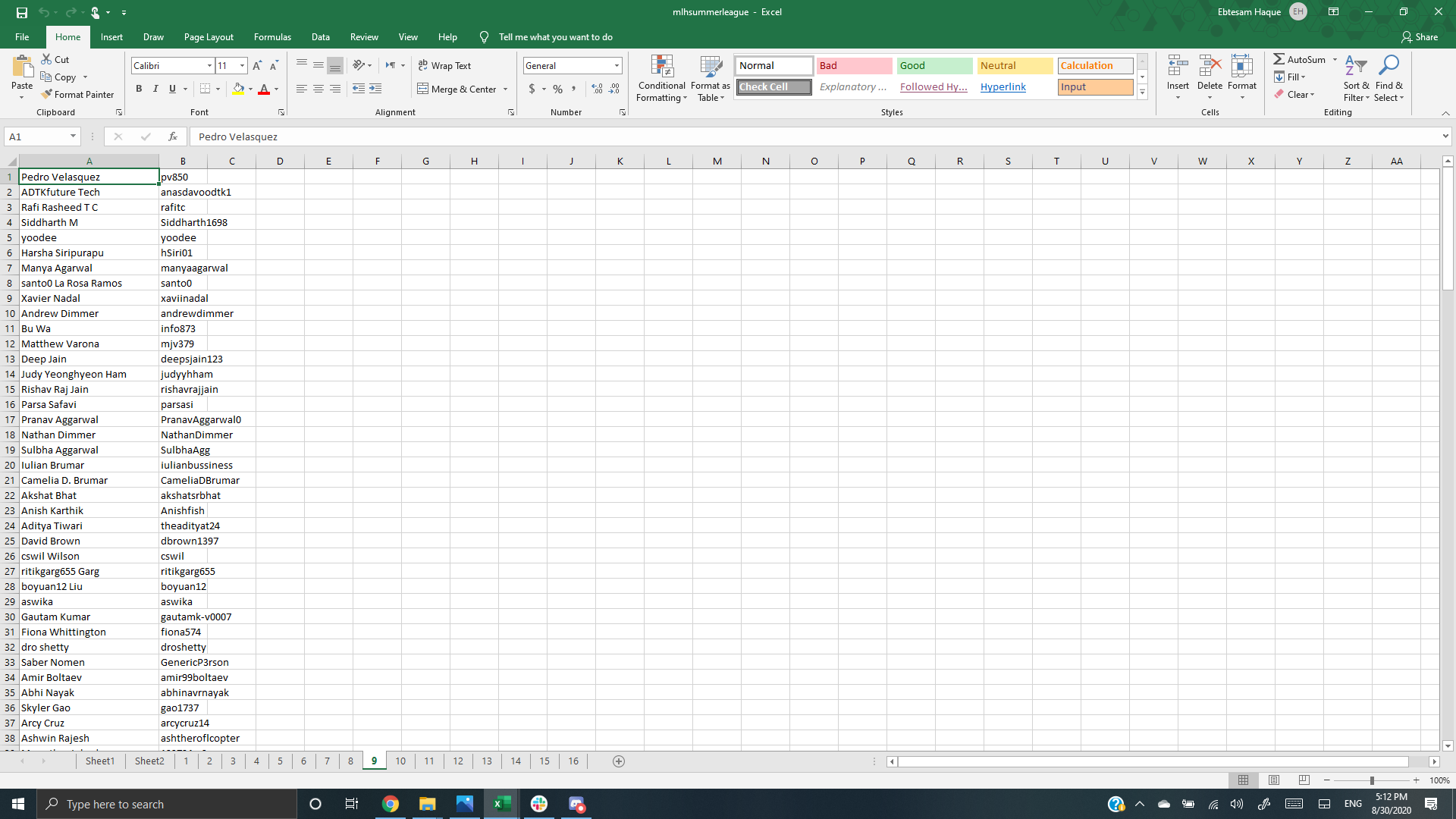
Task: Switch to sheet tab 10
Action: [400, 761]
